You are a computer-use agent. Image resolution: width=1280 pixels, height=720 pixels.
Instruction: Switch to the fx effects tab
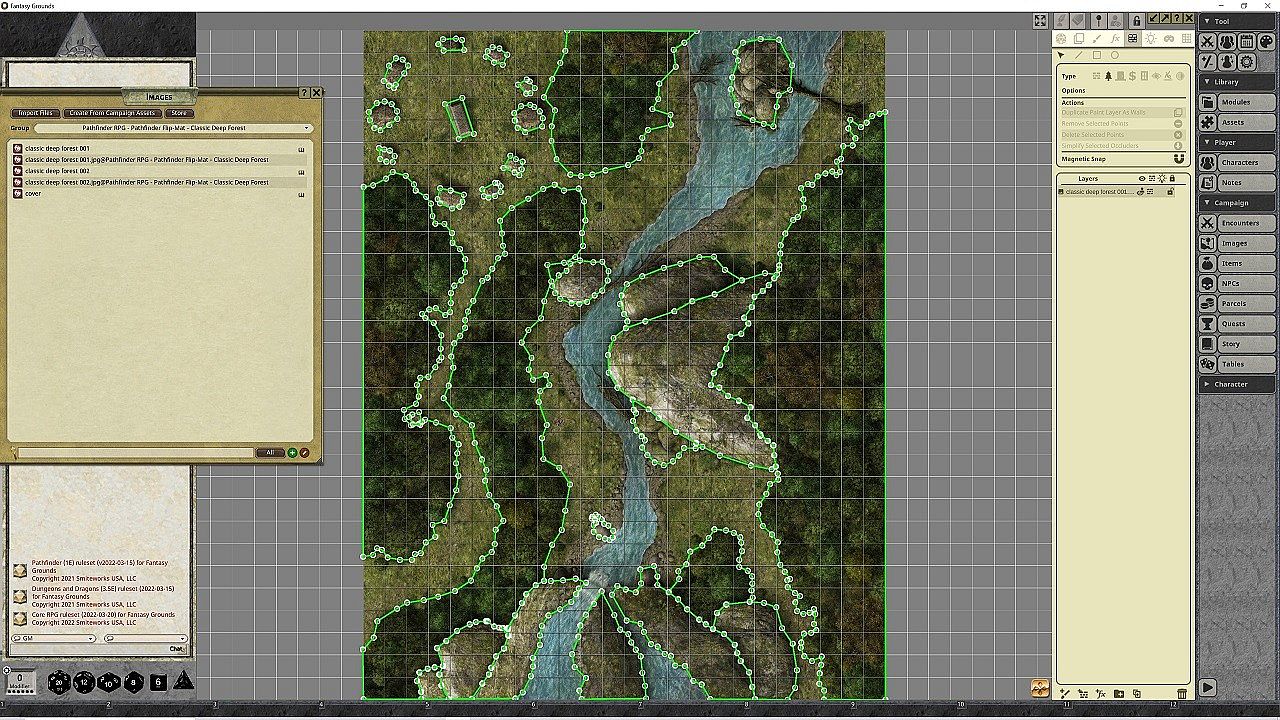(x=1115, y=39)
